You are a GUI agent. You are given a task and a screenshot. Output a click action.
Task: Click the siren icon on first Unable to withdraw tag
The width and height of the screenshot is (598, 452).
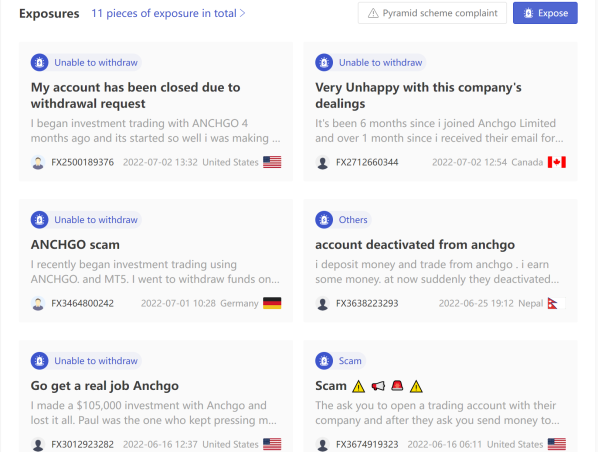(x=40, y=63)
